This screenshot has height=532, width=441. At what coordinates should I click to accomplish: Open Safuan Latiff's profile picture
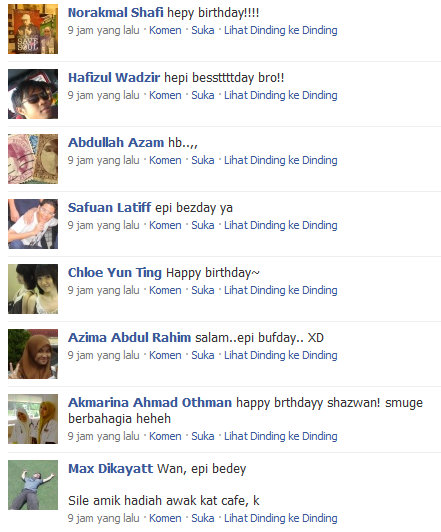(33, 224)
